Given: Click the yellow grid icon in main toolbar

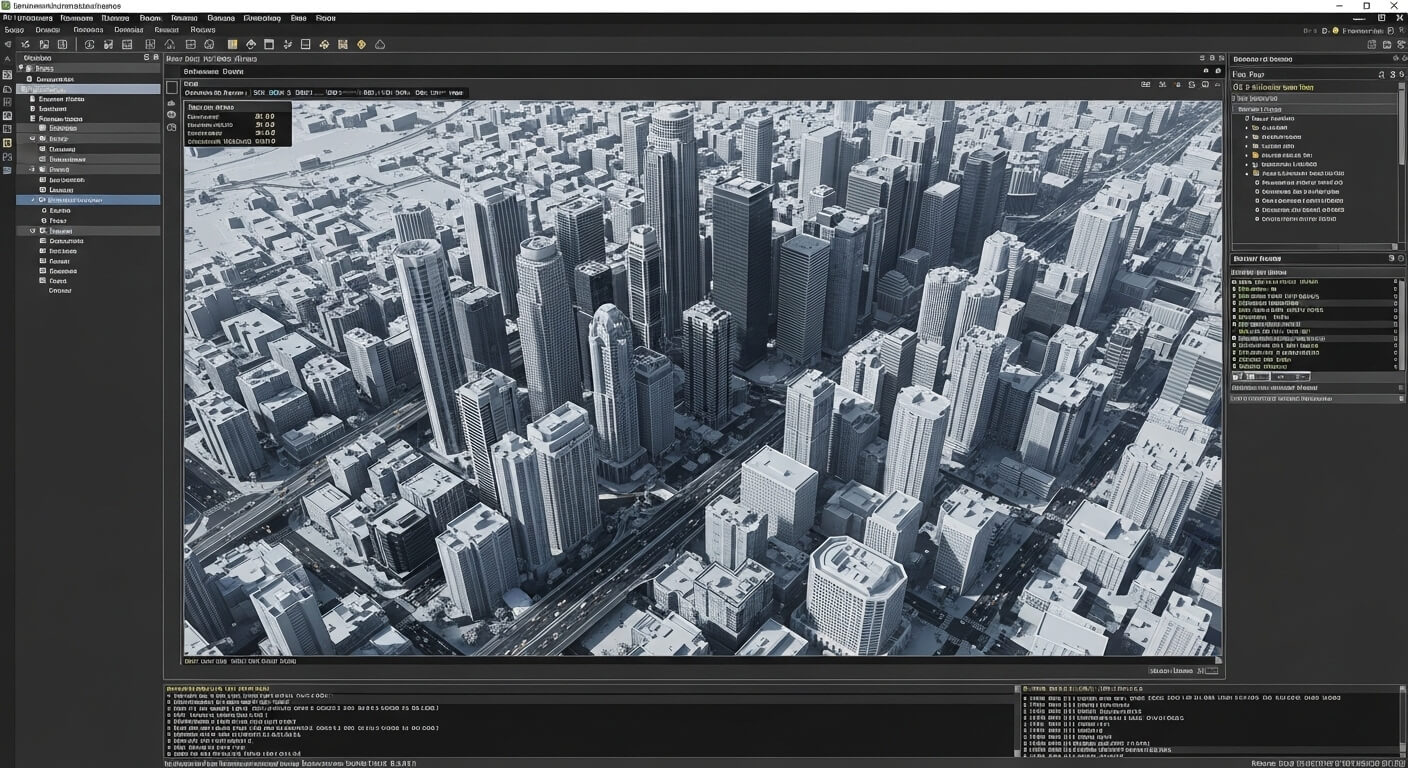Looking at the screenshot, I should [x=343, y=44].
